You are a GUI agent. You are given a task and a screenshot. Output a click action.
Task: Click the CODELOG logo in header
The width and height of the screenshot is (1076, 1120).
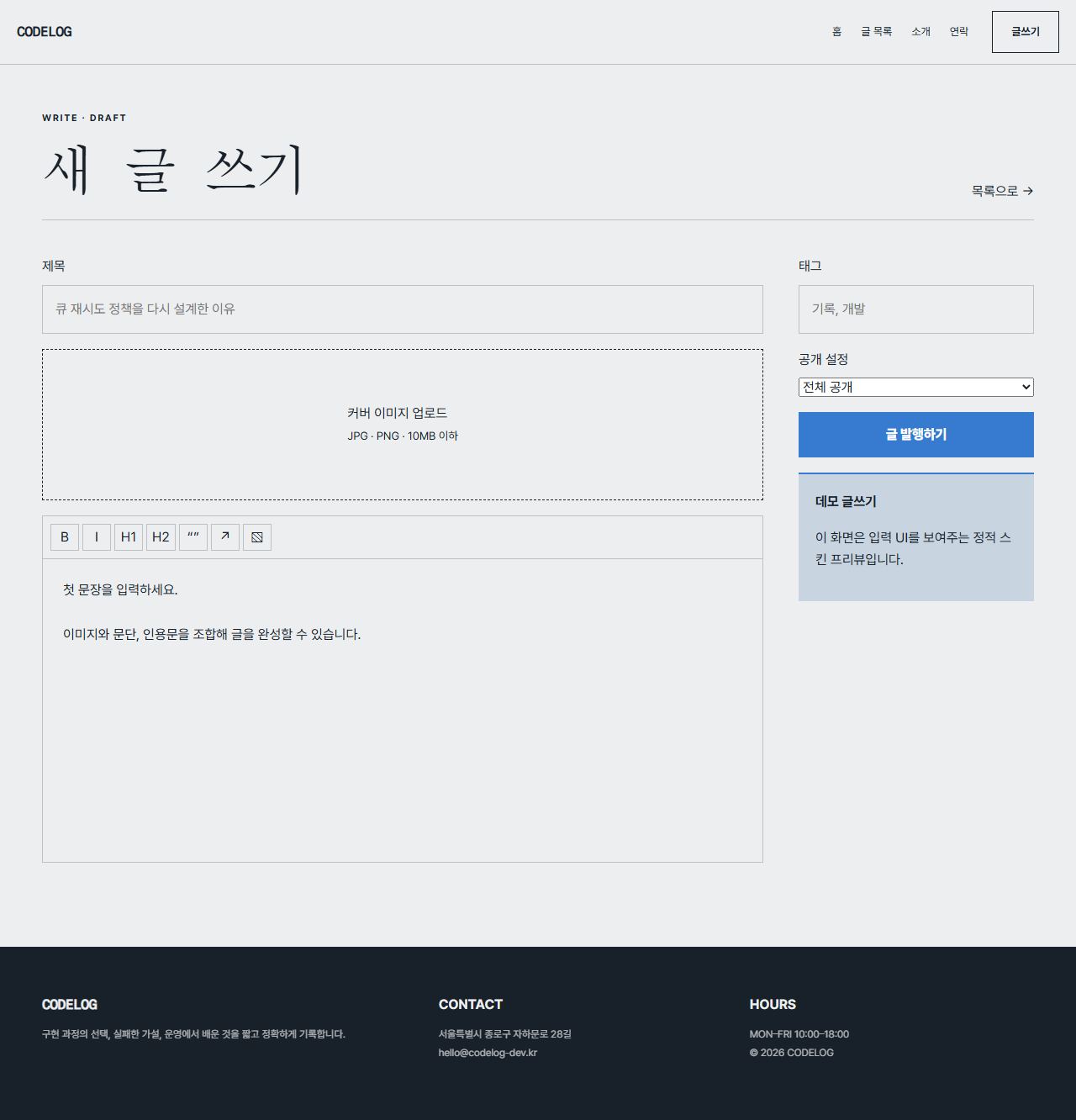point(45,32)
